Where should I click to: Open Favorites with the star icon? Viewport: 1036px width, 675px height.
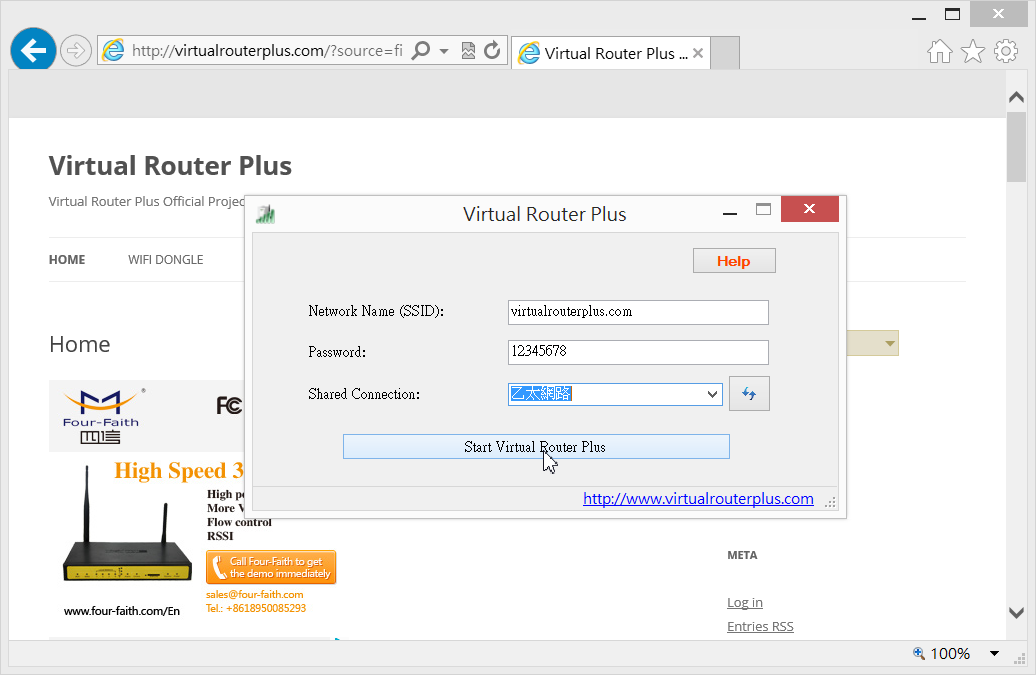(x=973, y=51)
